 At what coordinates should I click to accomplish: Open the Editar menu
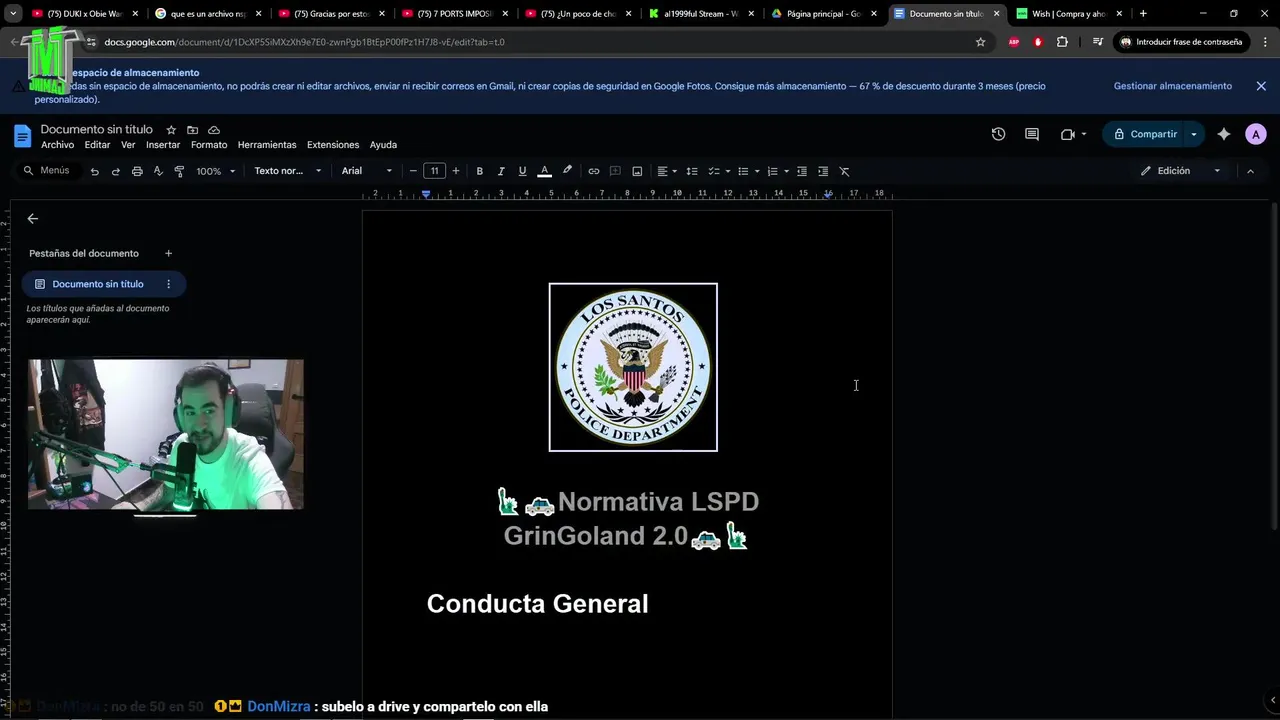[x=97, y=145]
